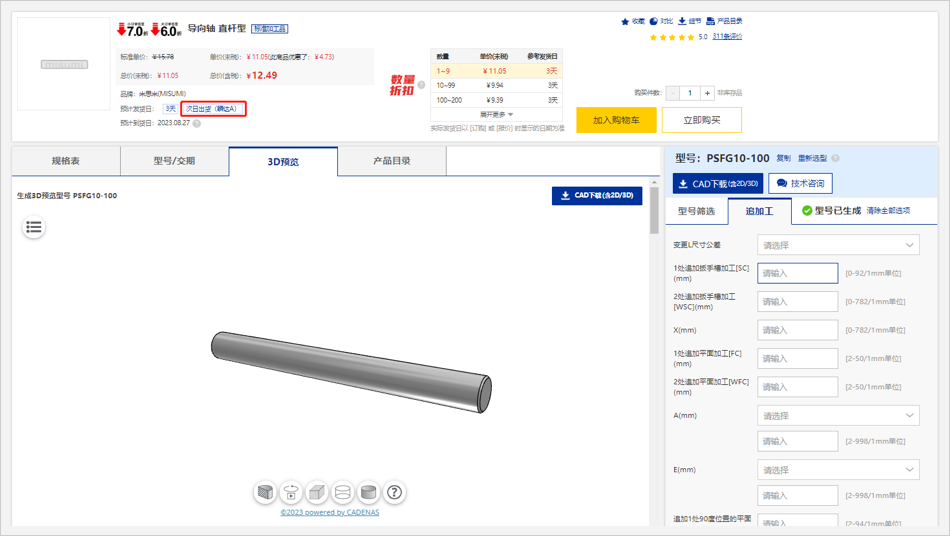Switch to the 规格表 tab
The image size is (950, 536).
[x=66, y=161]
